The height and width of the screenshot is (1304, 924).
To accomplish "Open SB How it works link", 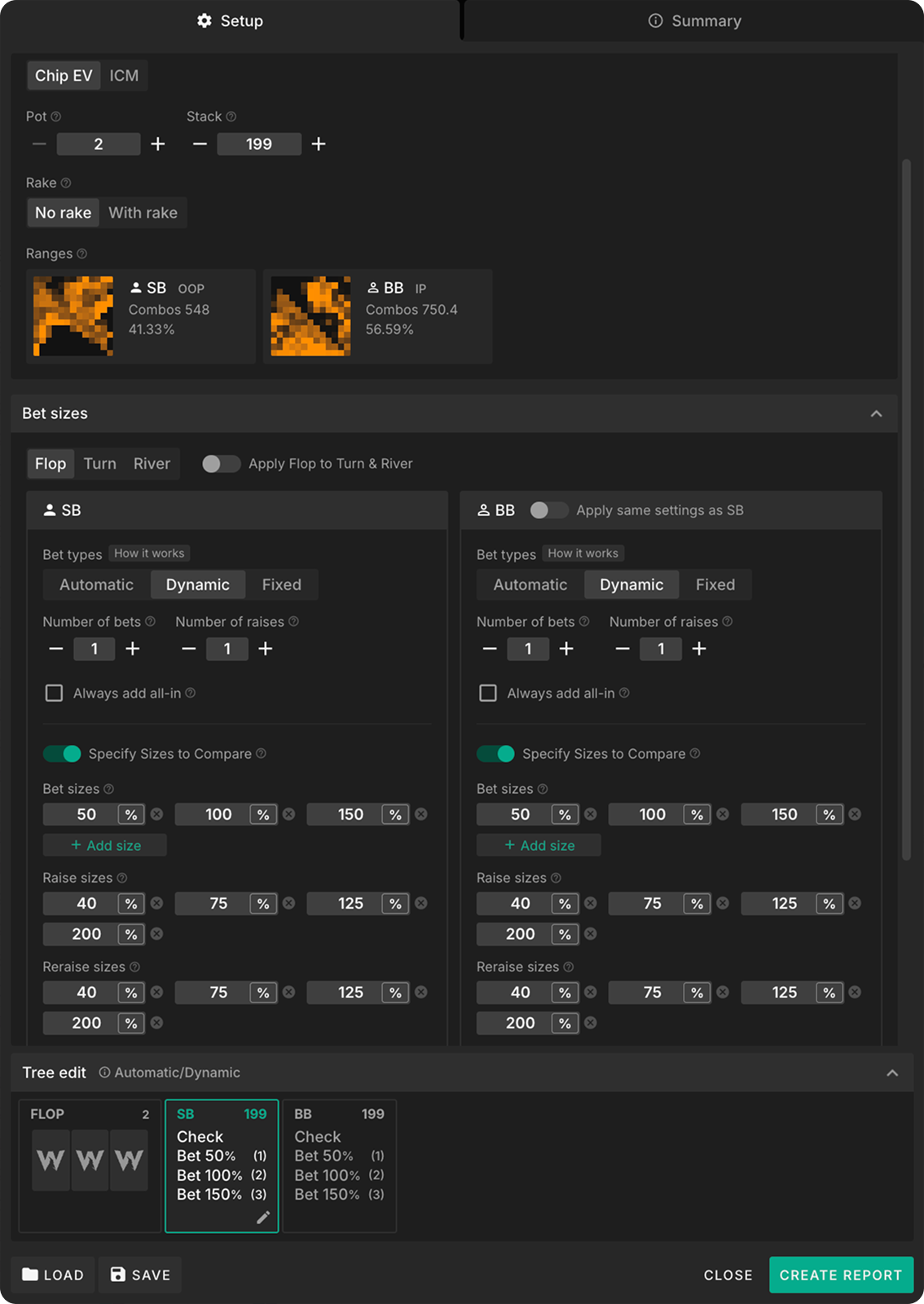I will pyautogui.click(x=149, y=553).
